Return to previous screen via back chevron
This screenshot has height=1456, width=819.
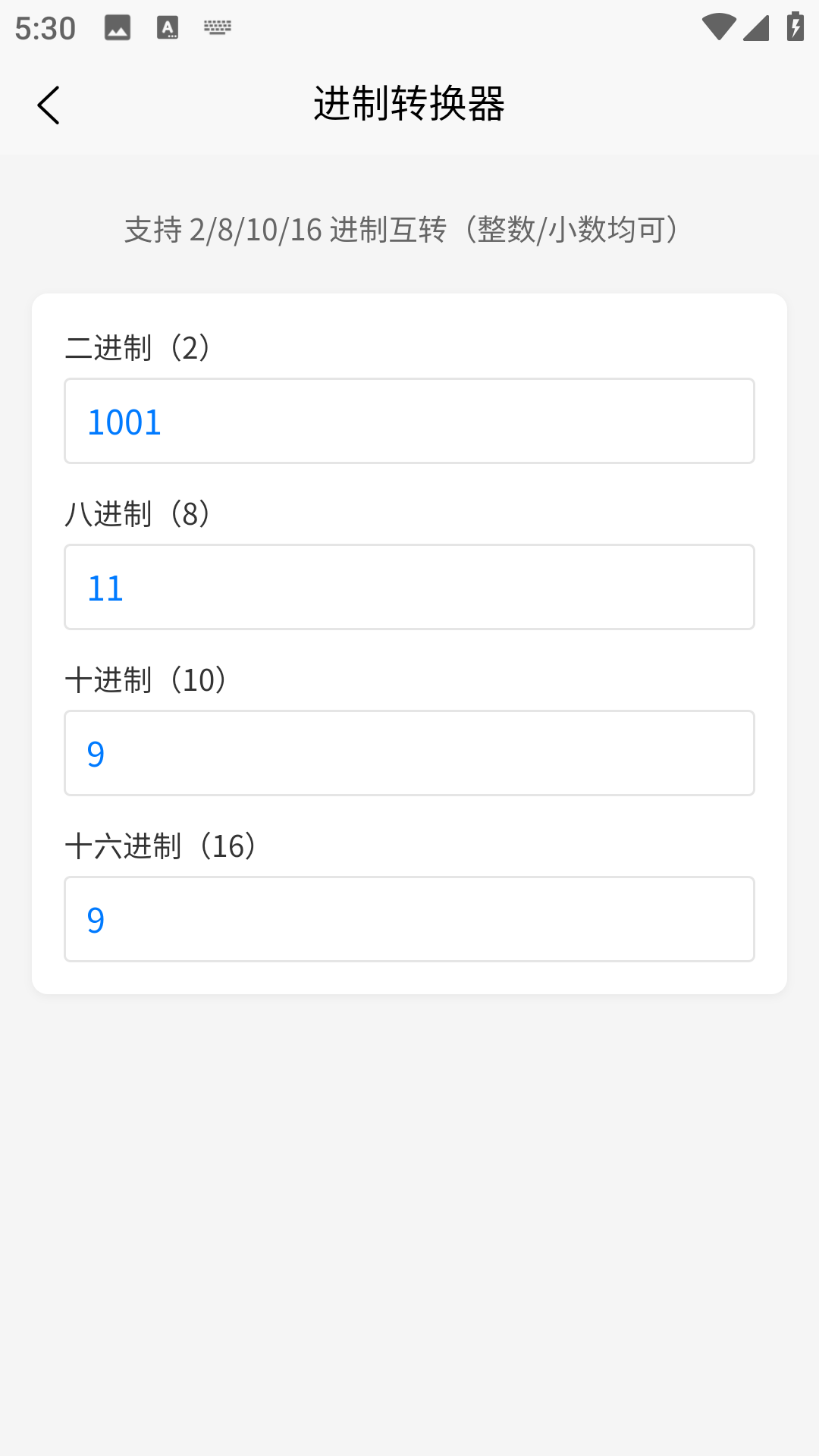(x=49, y=105)
